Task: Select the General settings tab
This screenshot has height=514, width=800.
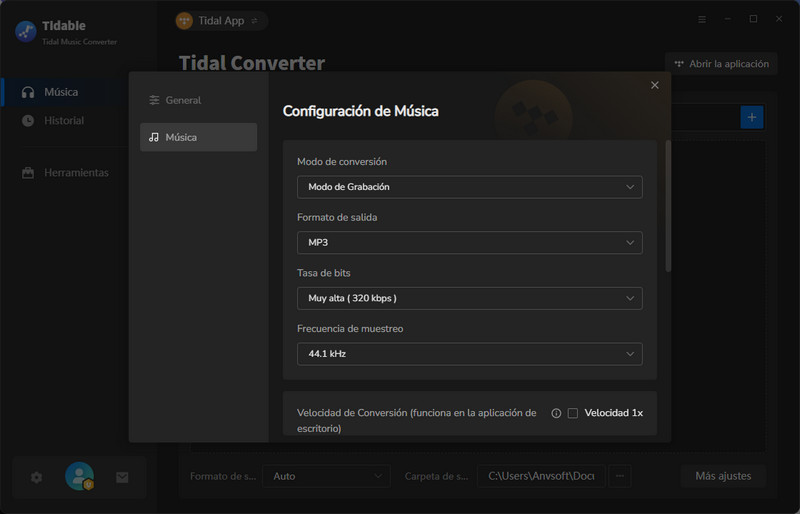Action: click(x=198, y=100)
